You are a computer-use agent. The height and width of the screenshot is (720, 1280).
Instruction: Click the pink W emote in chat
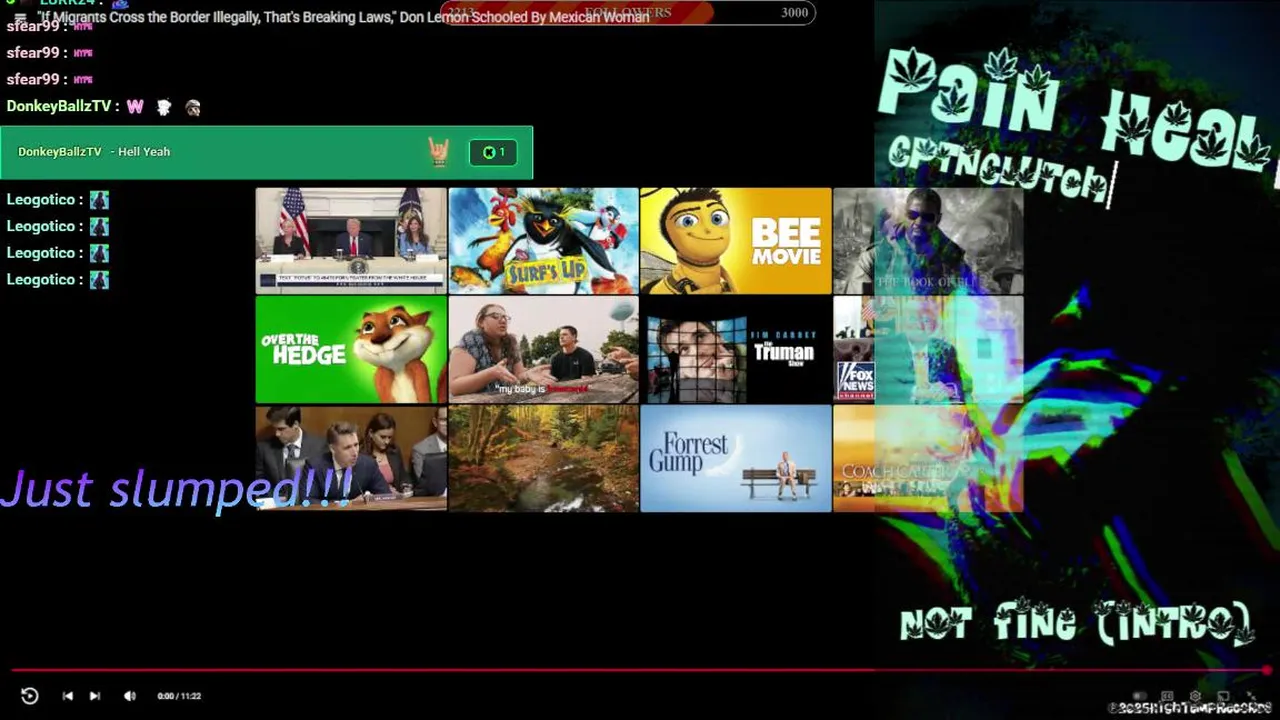tap(135, 106)
